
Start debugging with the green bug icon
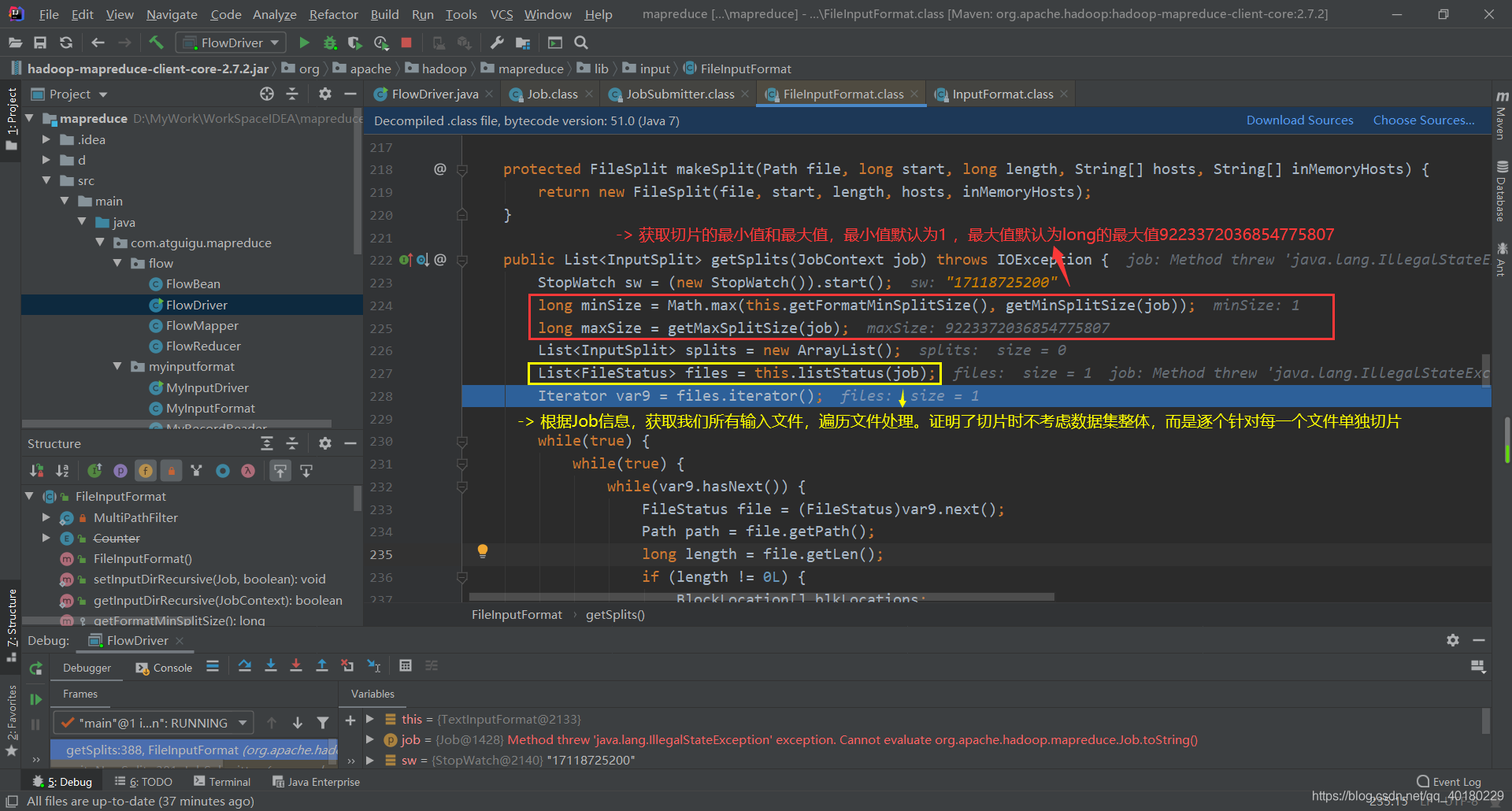[x=330, y=43]
